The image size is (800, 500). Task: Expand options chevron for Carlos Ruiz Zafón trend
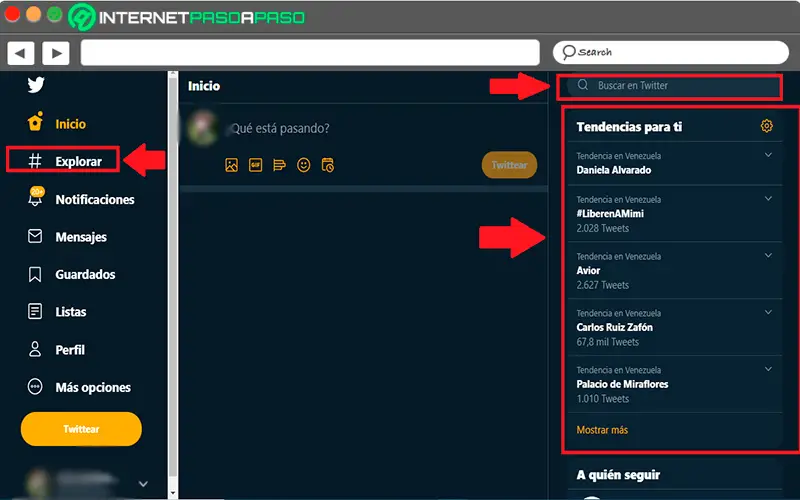click(768, 312)
